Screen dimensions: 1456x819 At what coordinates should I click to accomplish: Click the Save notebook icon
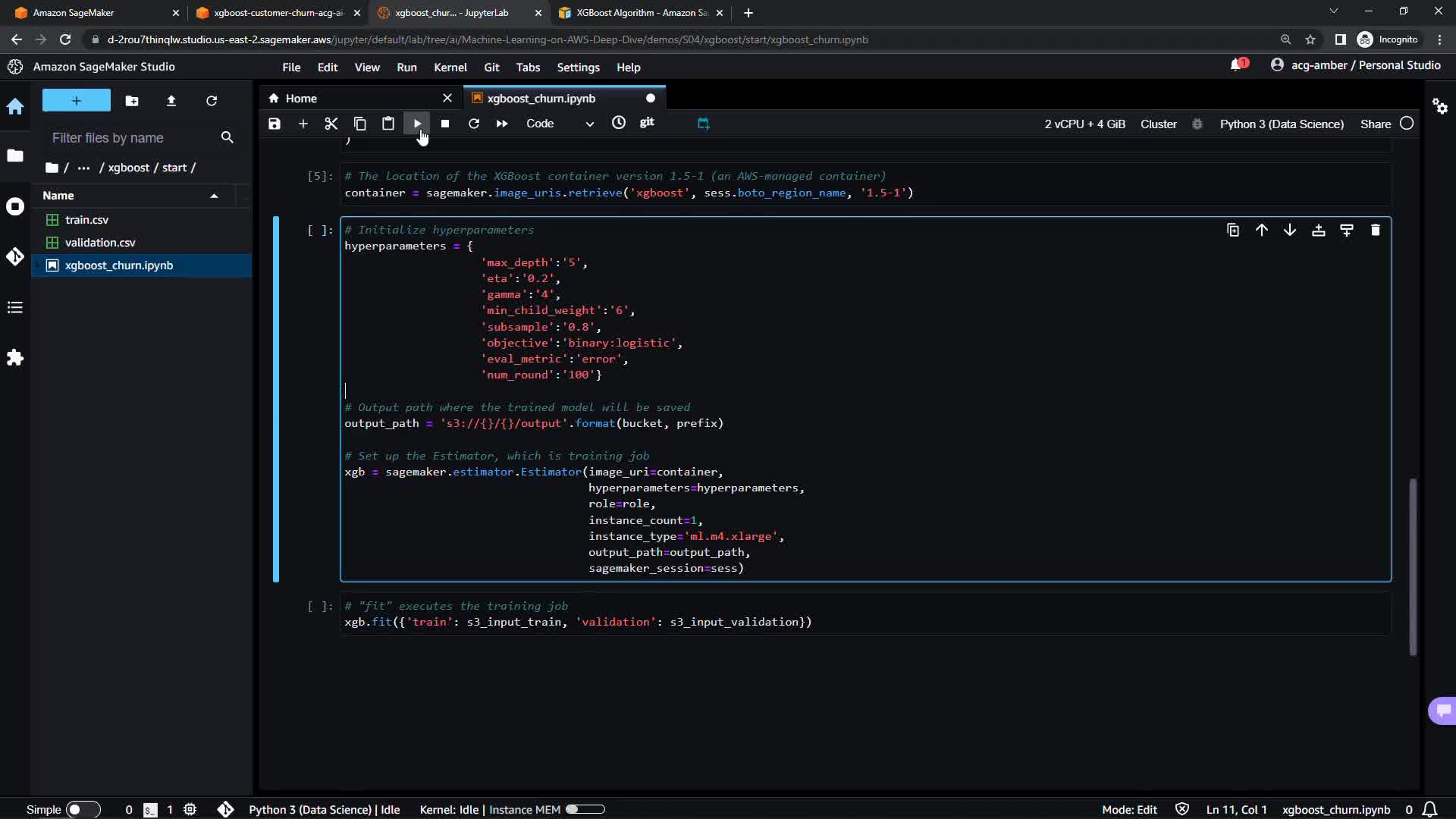coord(275,124)
